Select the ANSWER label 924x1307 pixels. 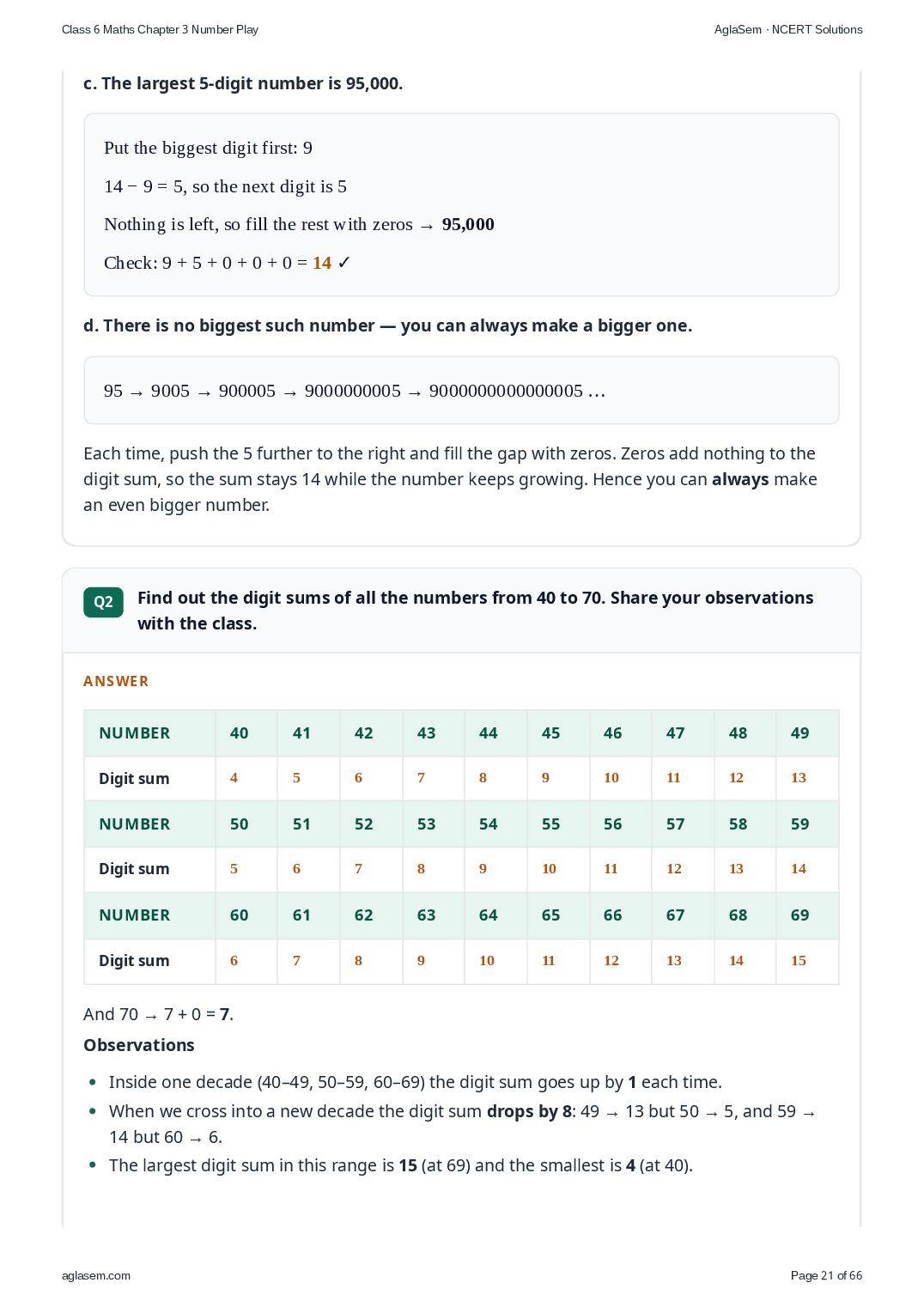click(116, 681)
